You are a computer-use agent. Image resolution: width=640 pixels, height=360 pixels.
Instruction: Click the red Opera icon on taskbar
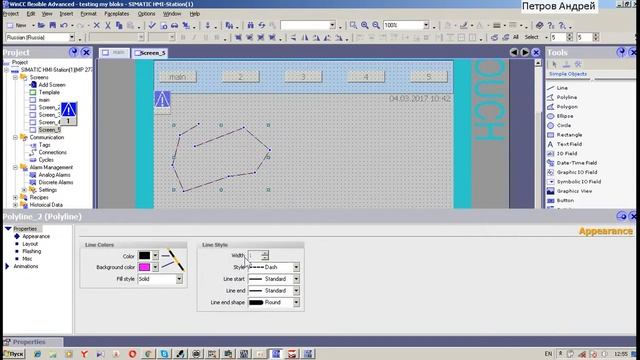pos(132,354)
